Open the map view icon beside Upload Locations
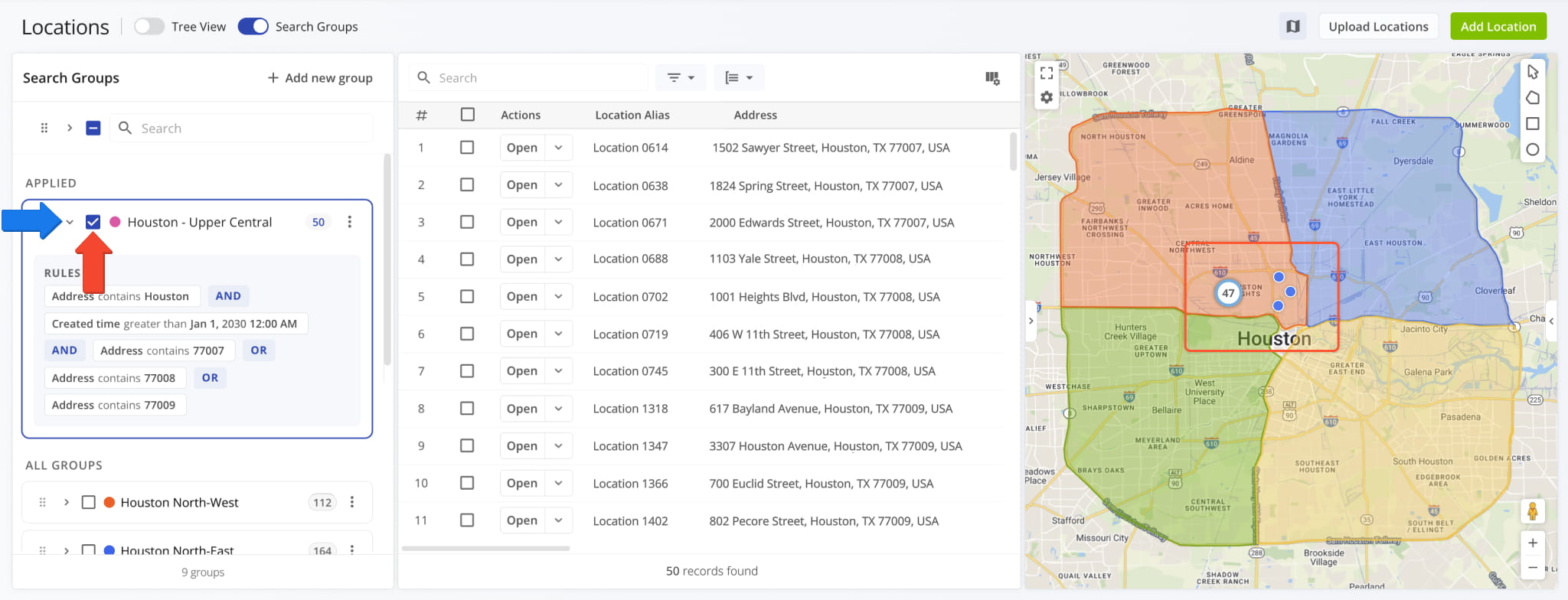Screen dimensions: 1568x600 pyautogui.click(x=1293, y=27)
